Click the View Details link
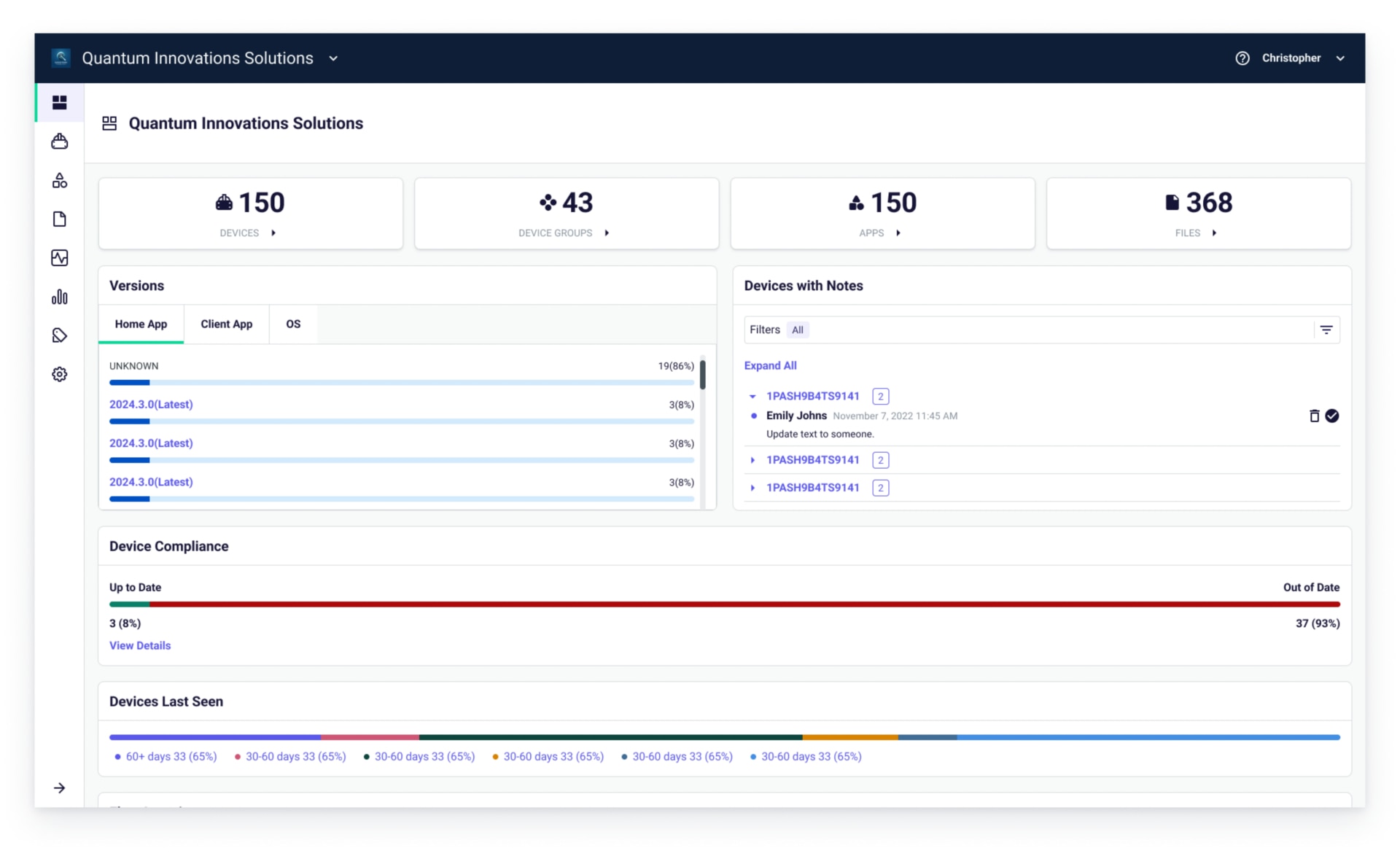 pos(140,645)
